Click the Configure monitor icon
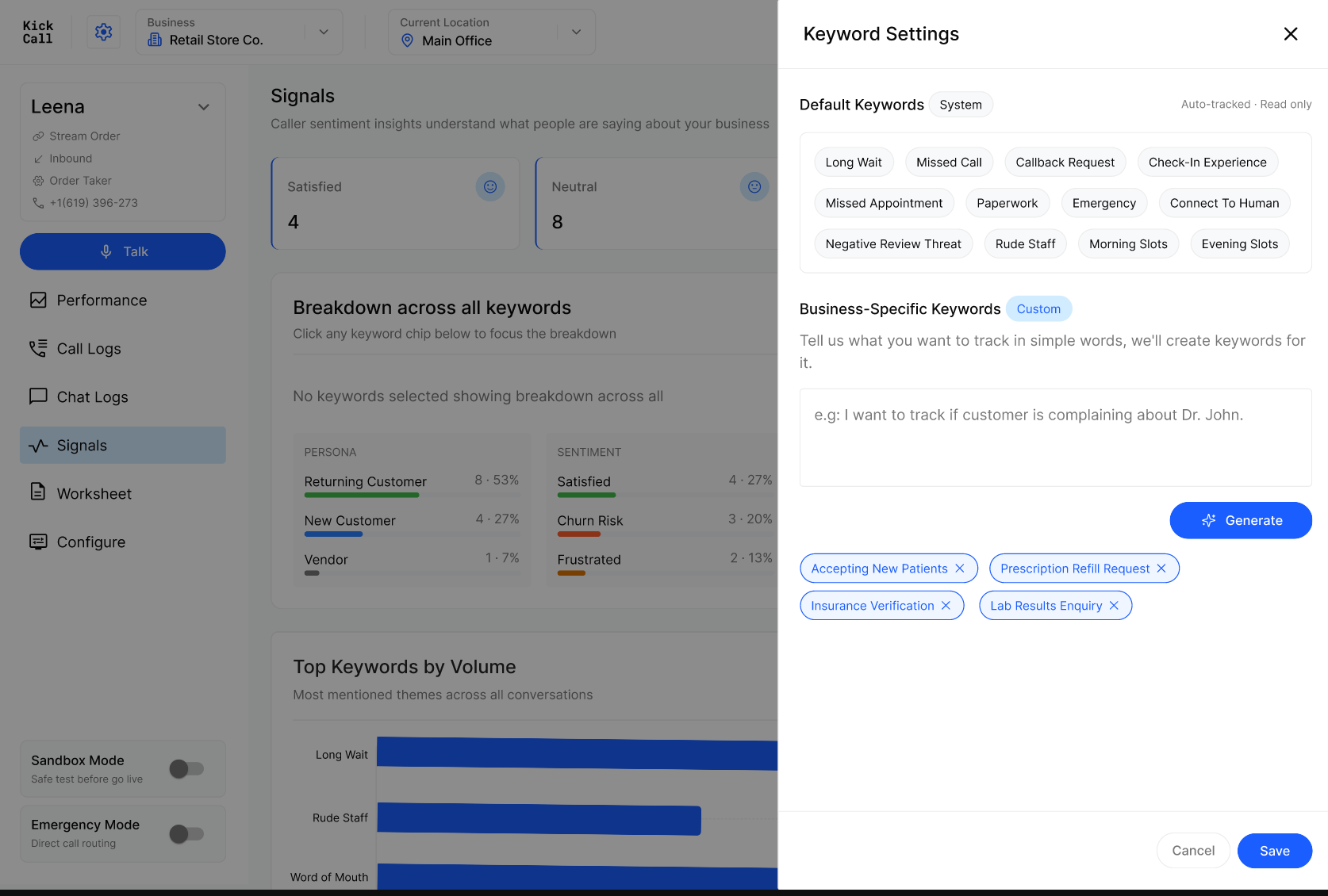The width and height of the screenshot is (1328, 896). click(x=38, y=542)
